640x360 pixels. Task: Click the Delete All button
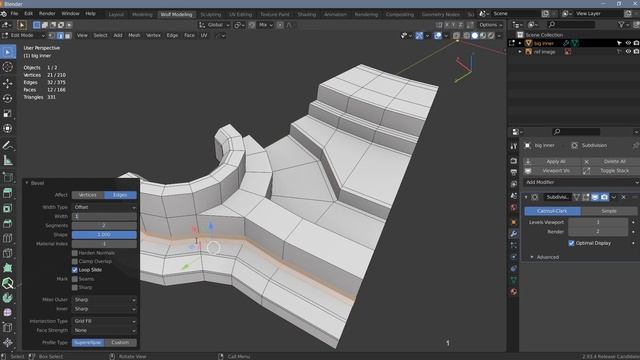click(x=610, y=162)
